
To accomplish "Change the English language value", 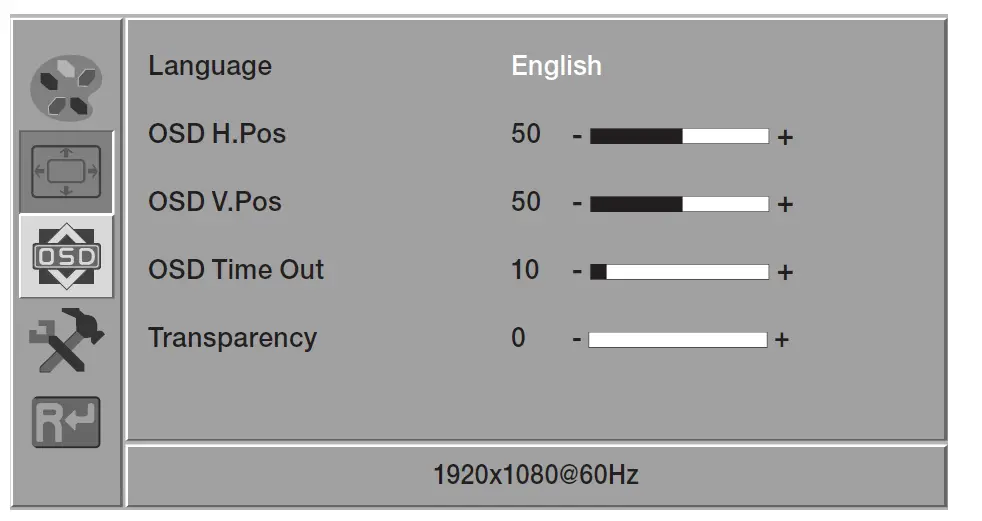I will [x=556, y=66].
